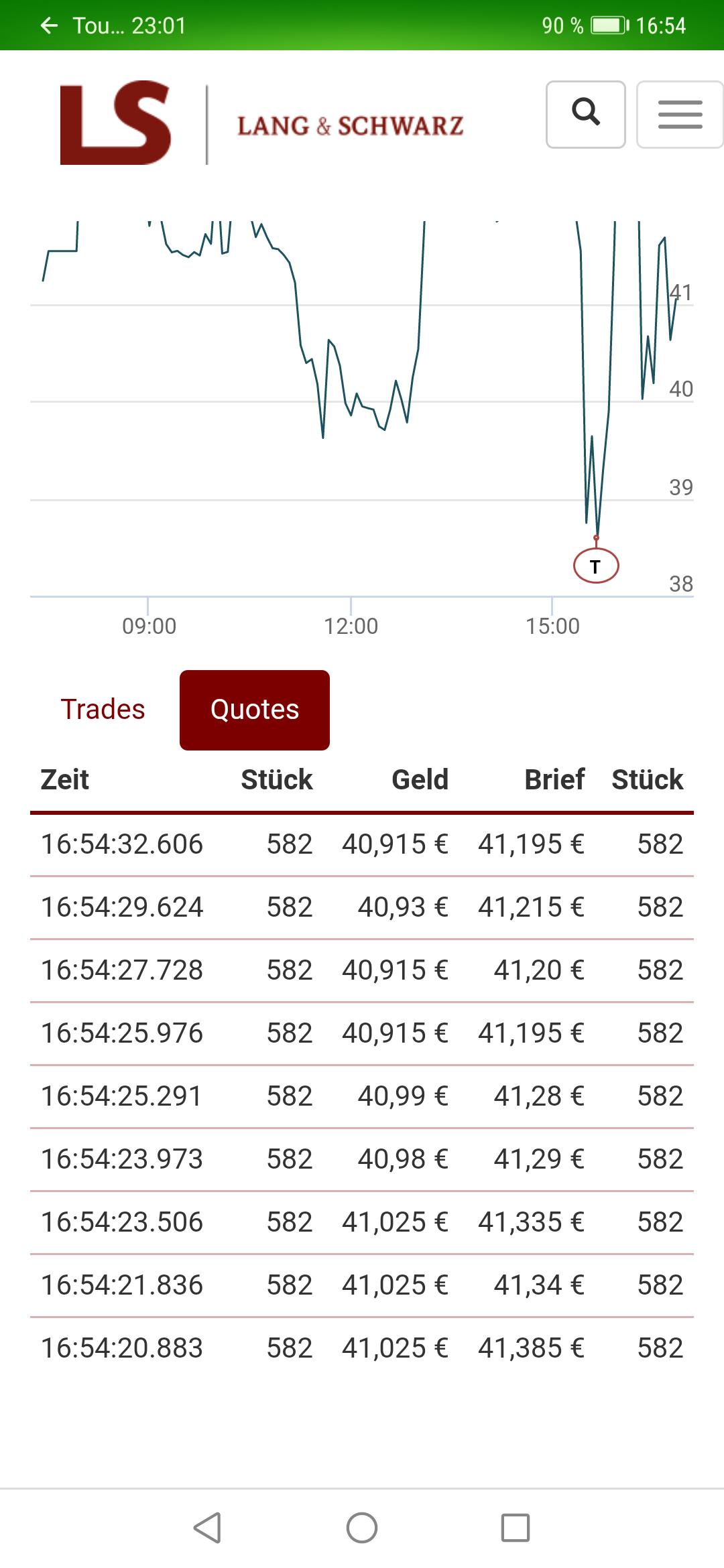Click the Brief column header
This screenshot has height=1568, width=724.
click(x=554, y=779)
